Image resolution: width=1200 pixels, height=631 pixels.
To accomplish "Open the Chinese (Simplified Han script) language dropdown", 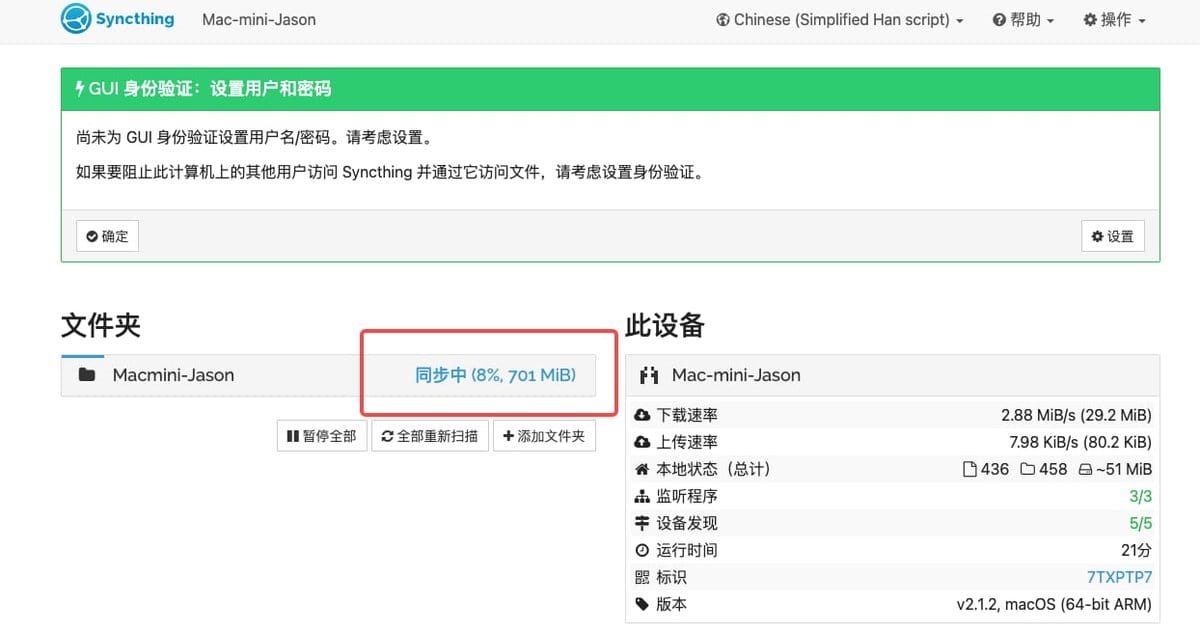I will 840,20.
